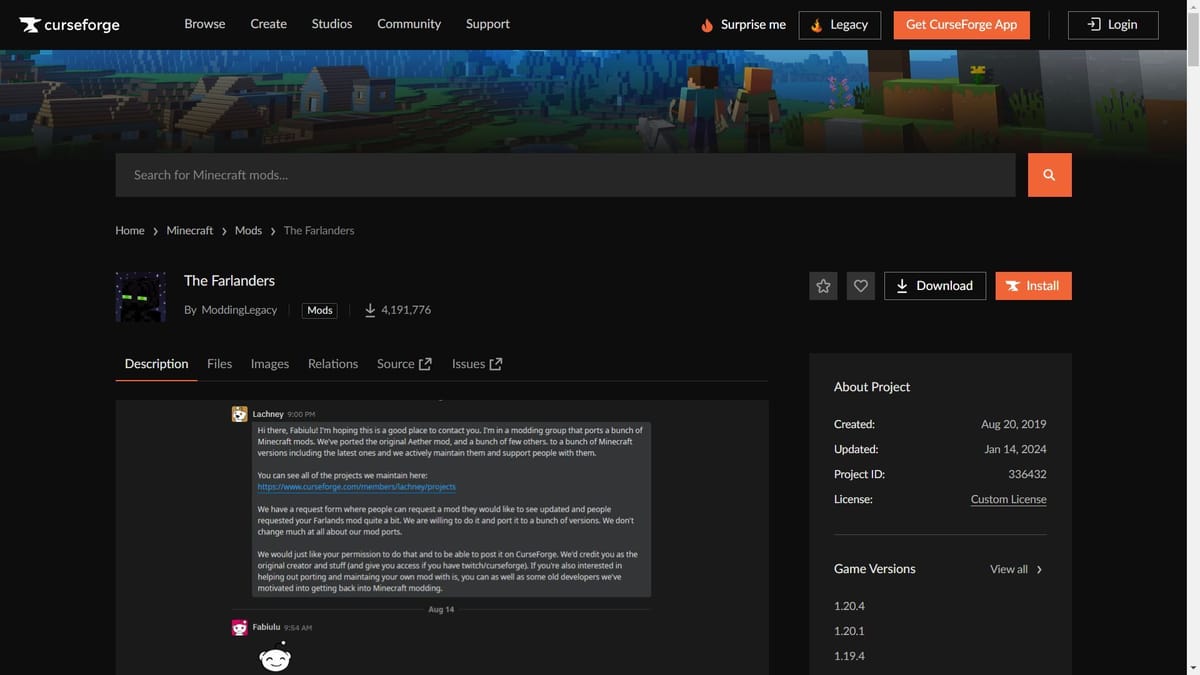1200x675 pixels.
Task: Go to Minecraft in the breadcrumb
Action: coord(189,231)
